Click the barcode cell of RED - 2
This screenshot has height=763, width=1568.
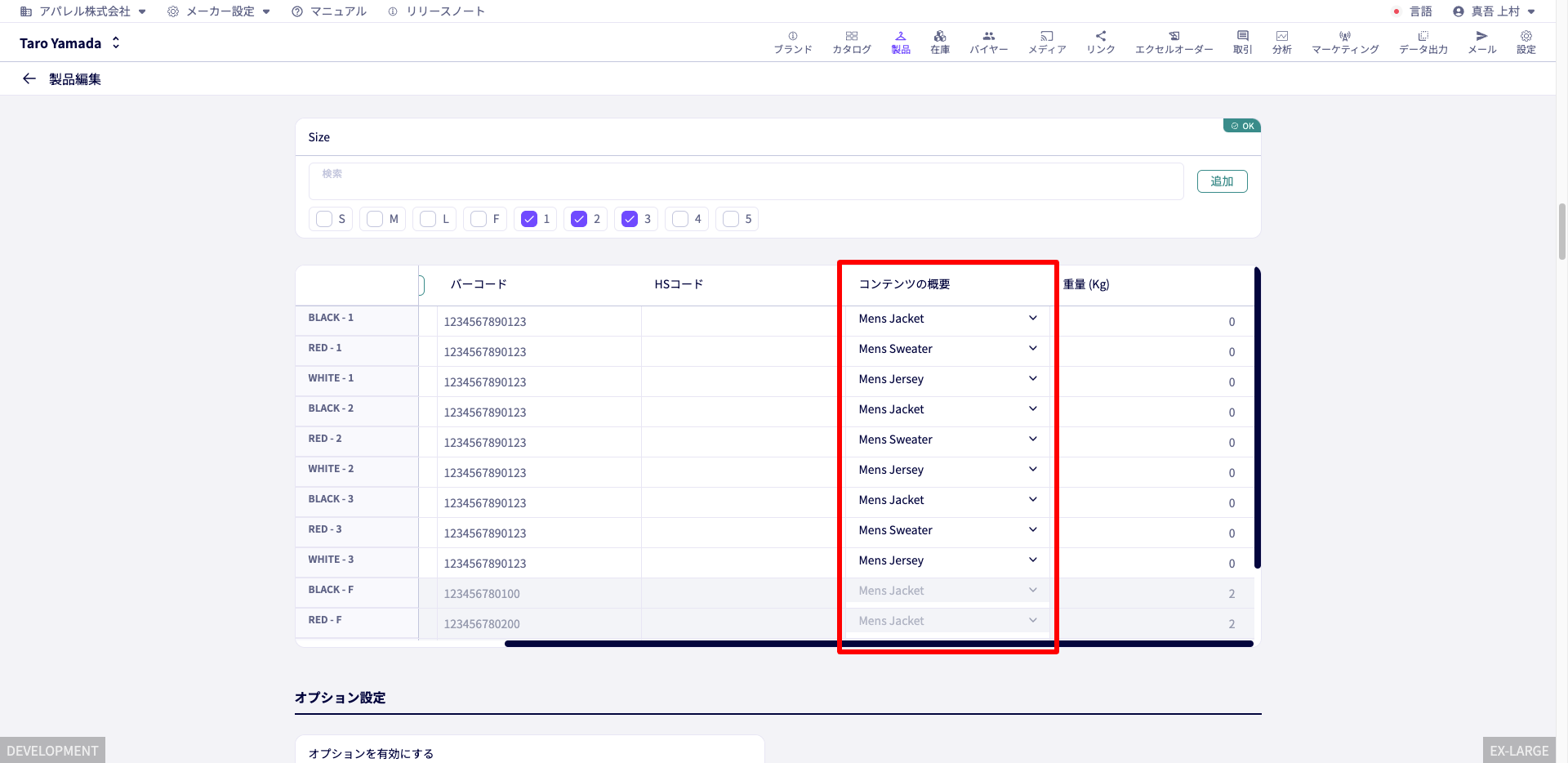click(x=539, y=442)
